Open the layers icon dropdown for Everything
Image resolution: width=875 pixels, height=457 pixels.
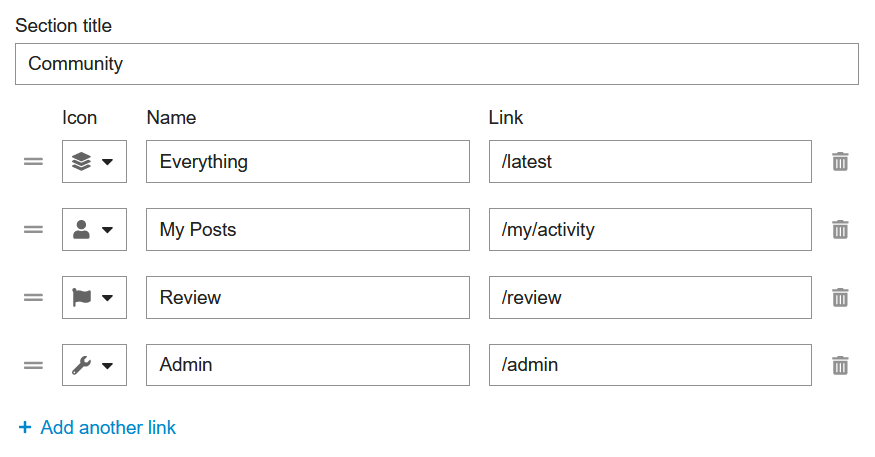tap(94, 162)
